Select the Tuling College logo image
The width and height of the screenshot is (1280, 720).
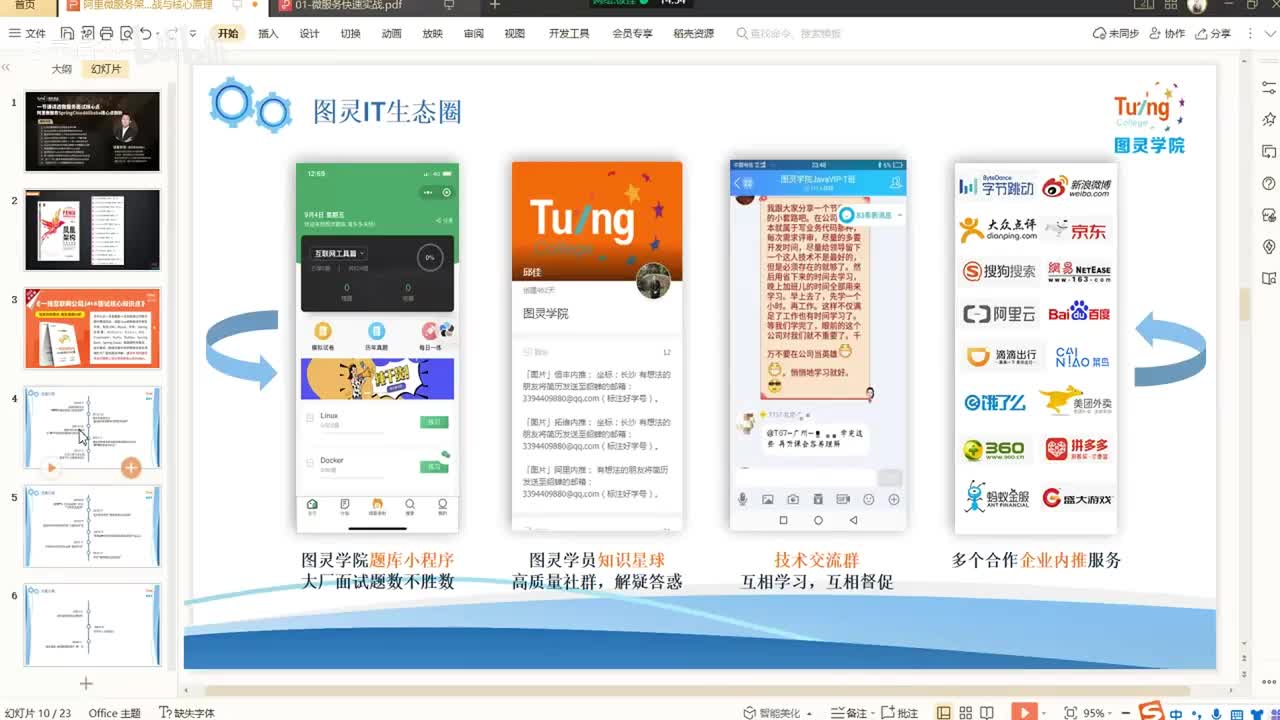coord(1149,118)
